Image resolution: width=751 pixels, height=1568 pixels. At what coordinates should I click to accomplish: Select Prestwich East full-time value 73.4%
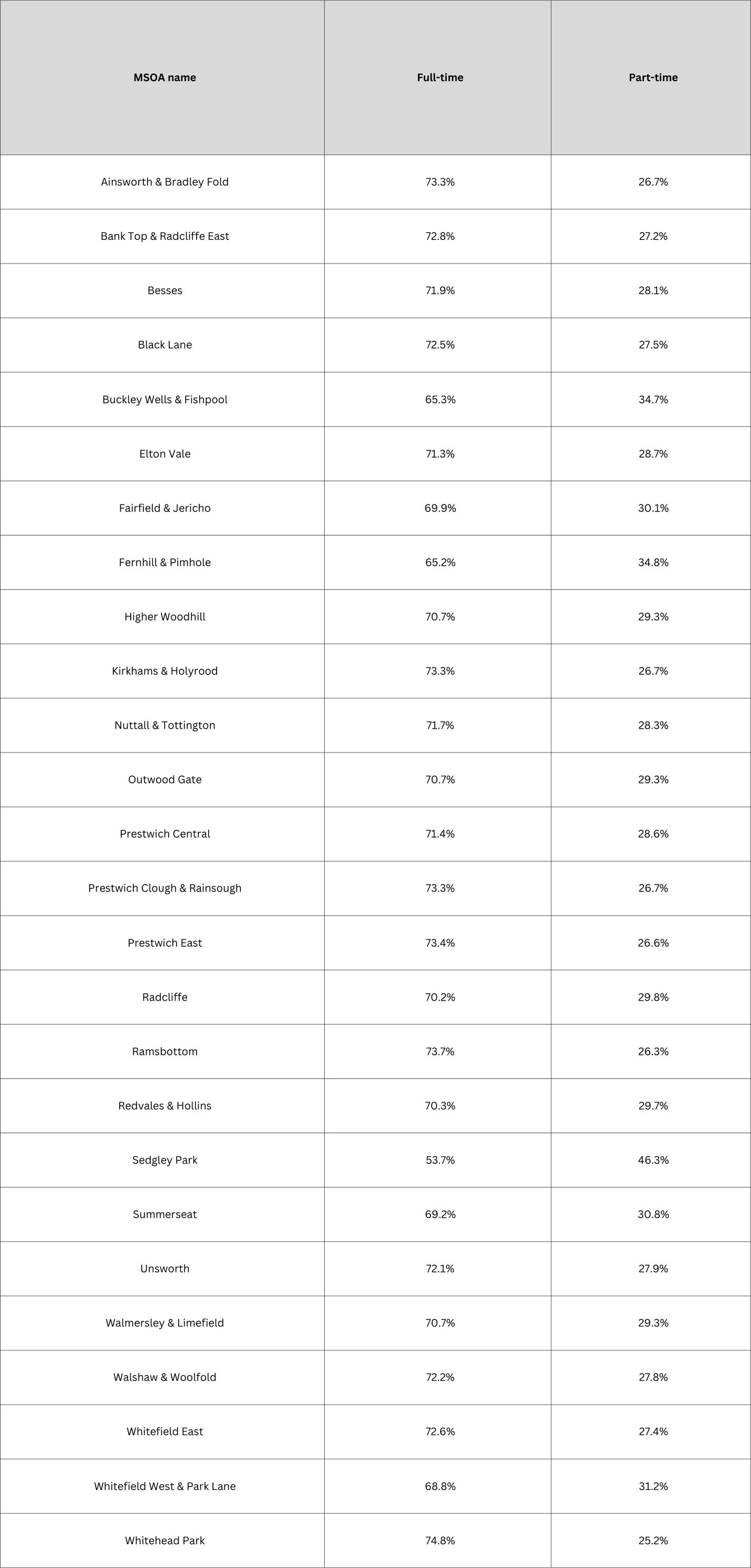click(440, 943)
